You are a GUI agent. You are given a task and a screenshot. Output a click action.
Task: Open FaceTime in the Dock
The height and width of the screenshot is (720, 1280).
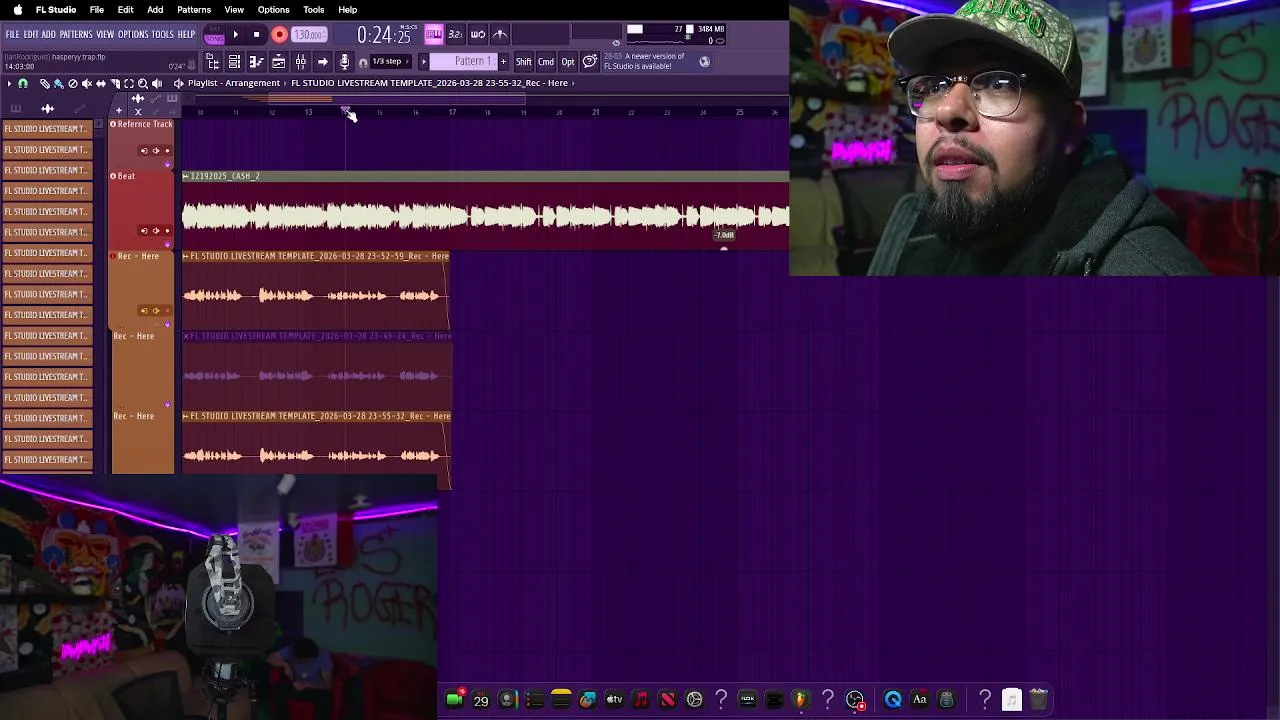pyautogui.click(x=455, y=700)
